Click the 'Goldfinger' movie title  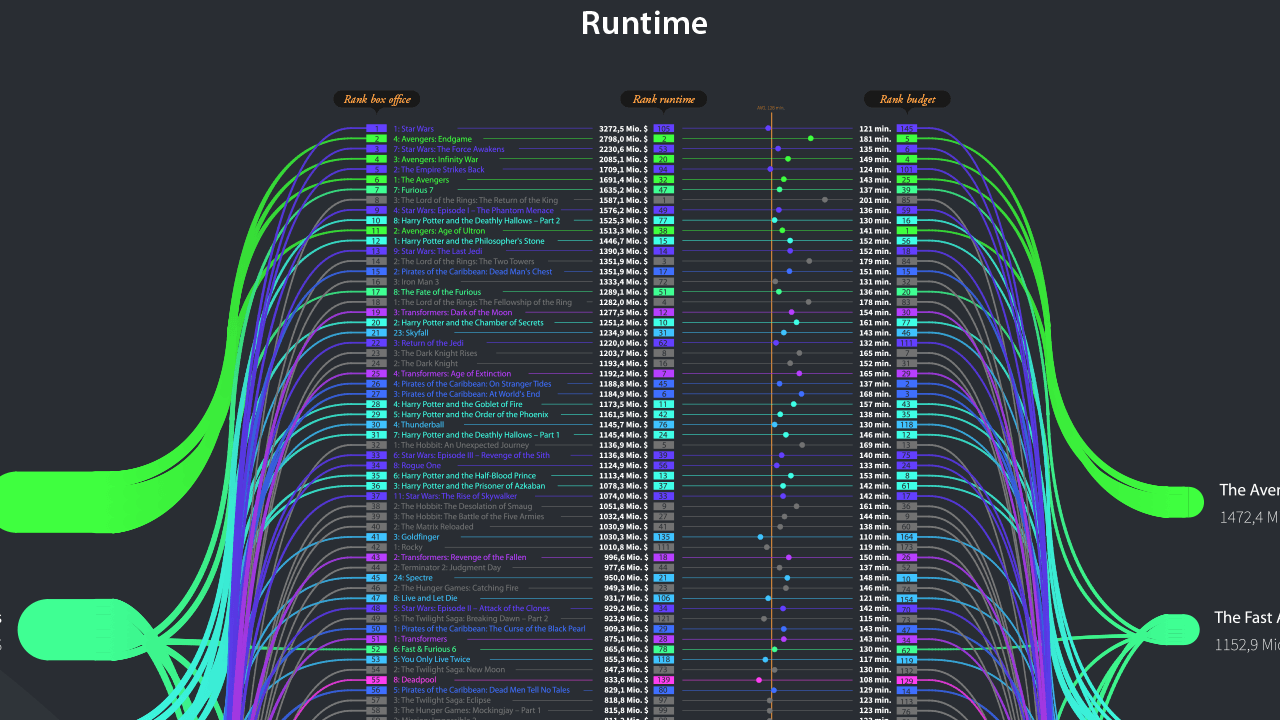(416, 537)
